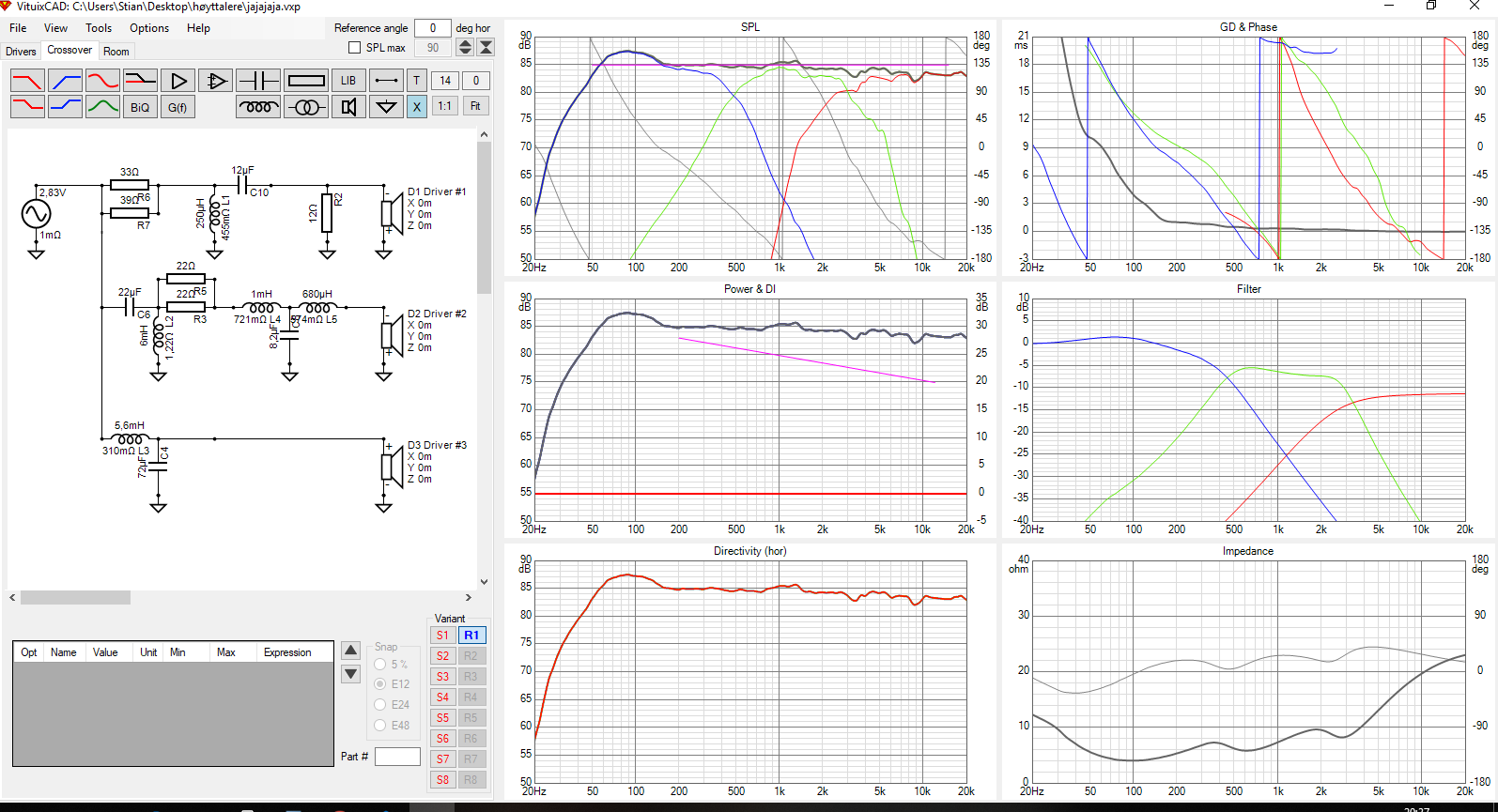Viewport: 1498px width, 812px height.
Task: Fit schematic to view with Fit button
Action: [475, 107]
